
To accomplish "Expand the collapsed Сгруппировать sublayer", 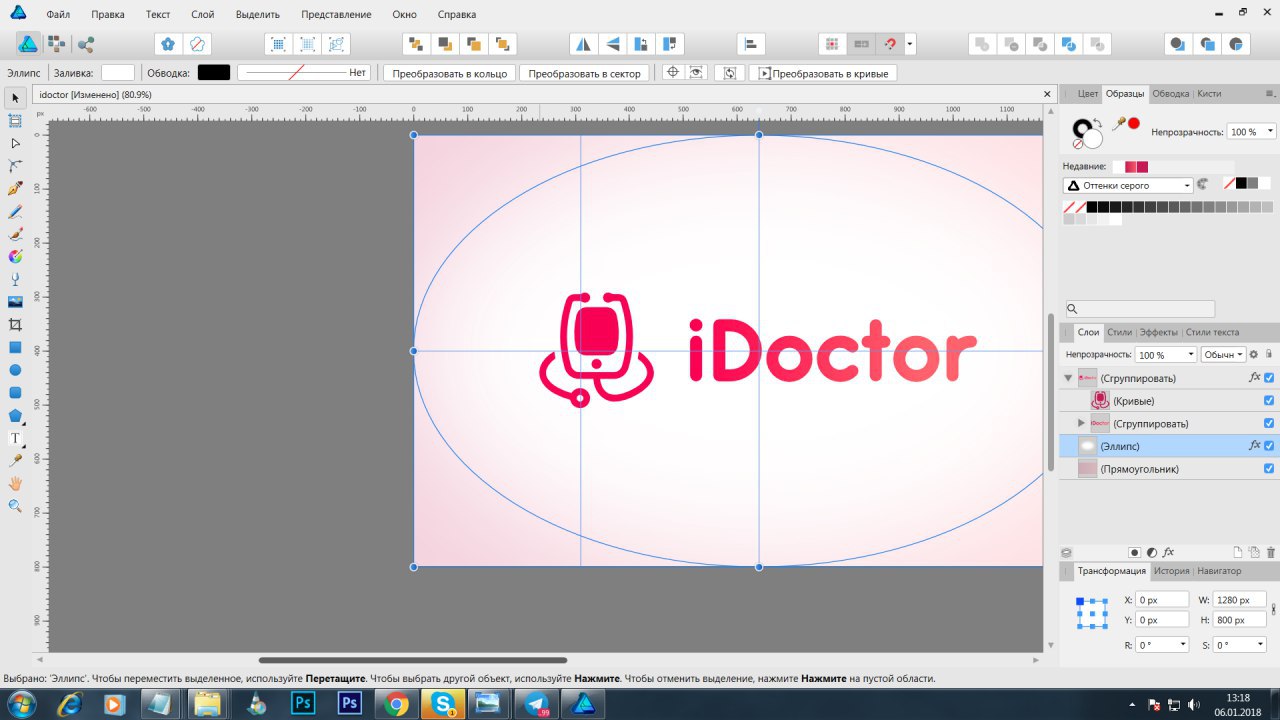I will coord(1081,423).
